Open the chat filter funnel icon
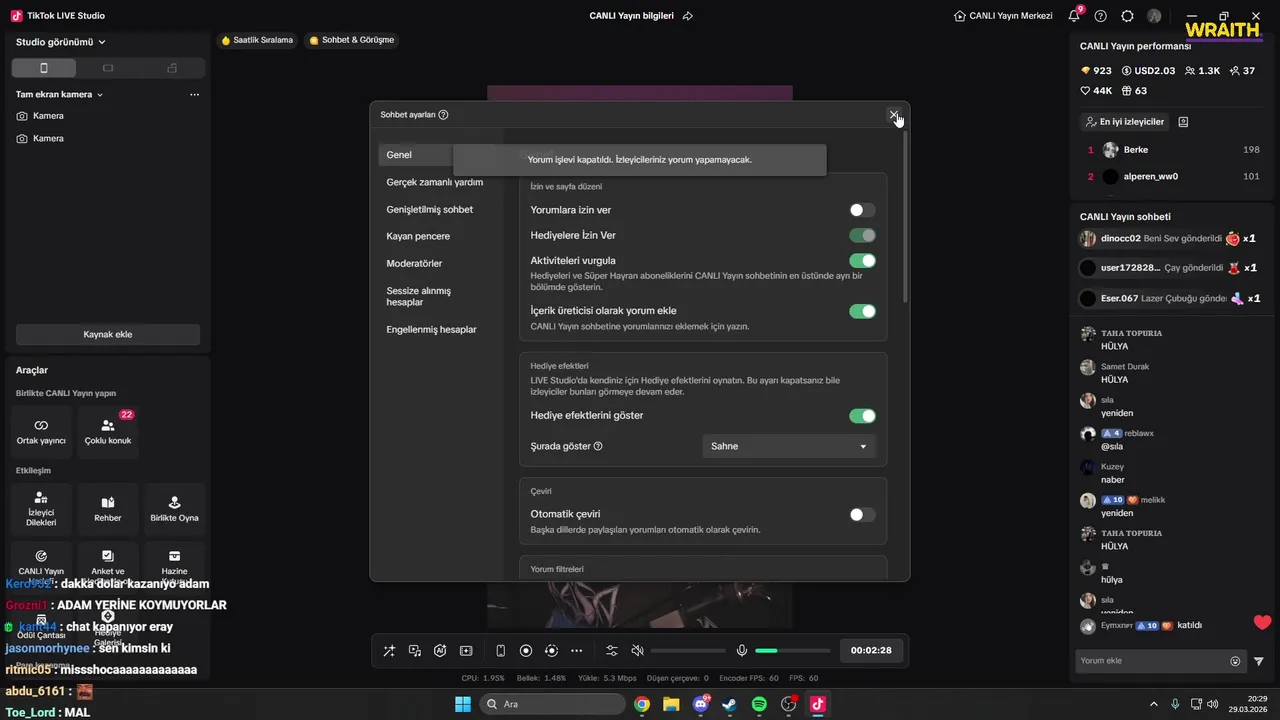 [x=1259, y=661]
